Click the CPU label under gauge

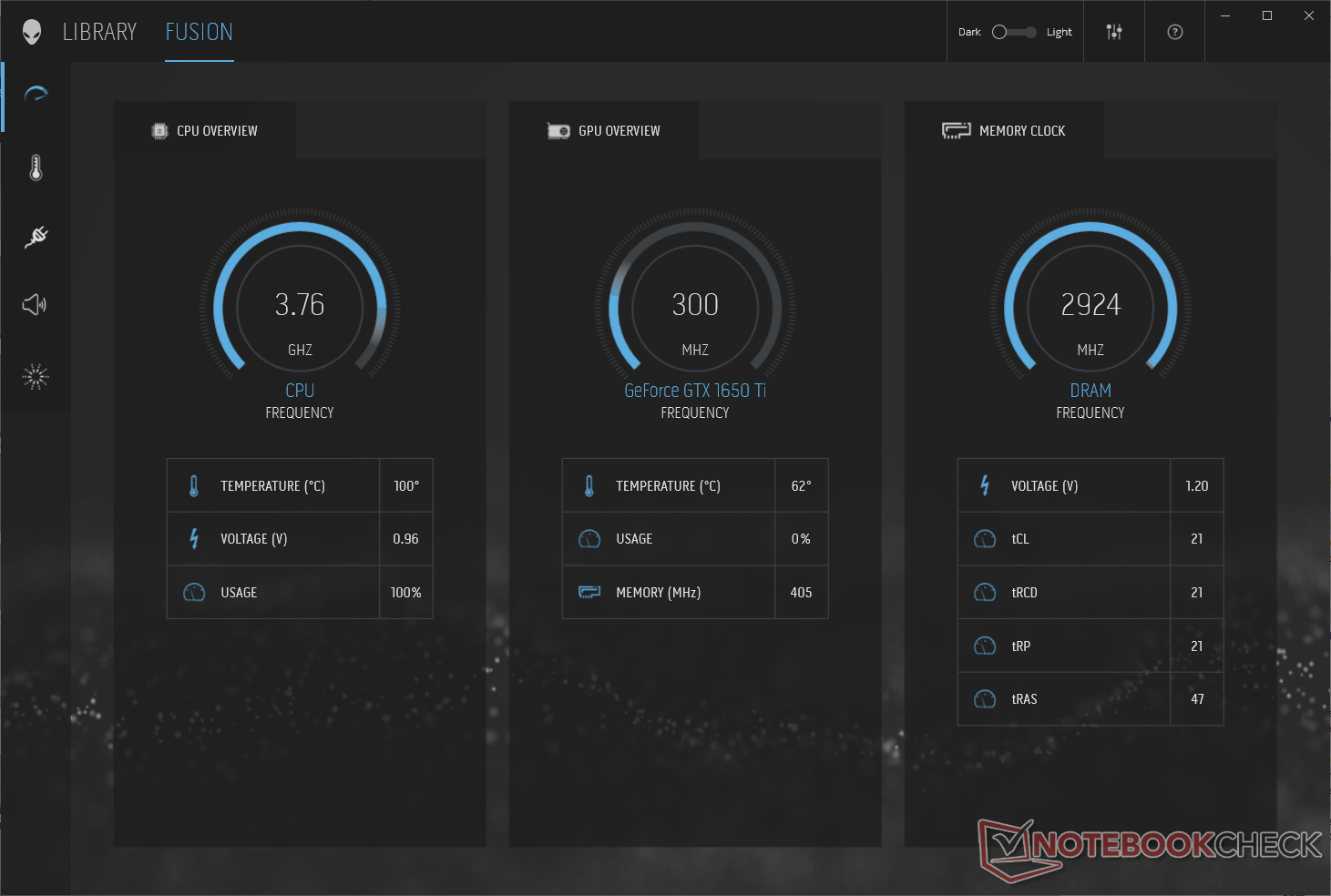coord(300,391)
